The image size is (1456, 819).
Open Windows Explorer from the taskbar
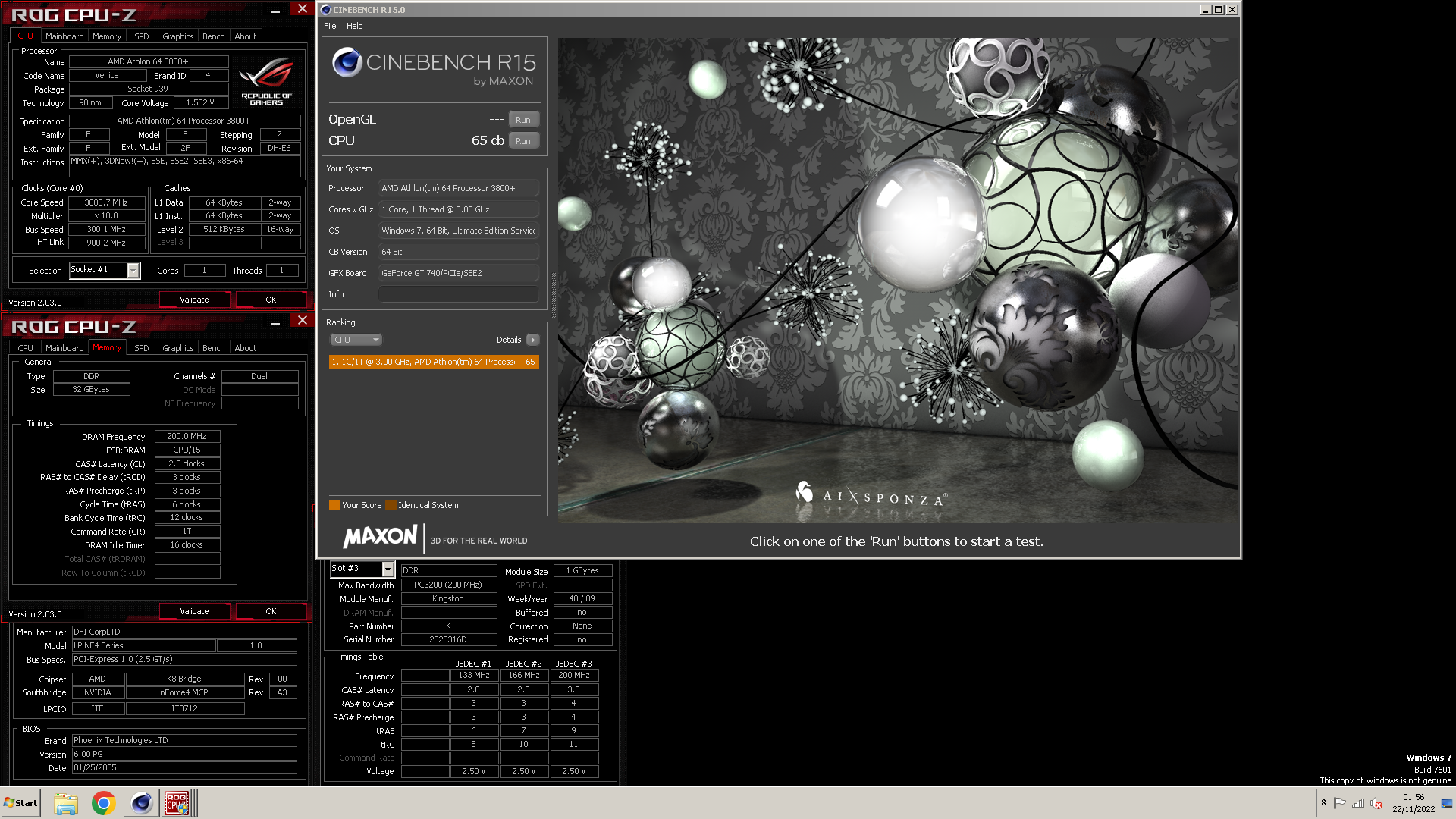click(66, 803)
